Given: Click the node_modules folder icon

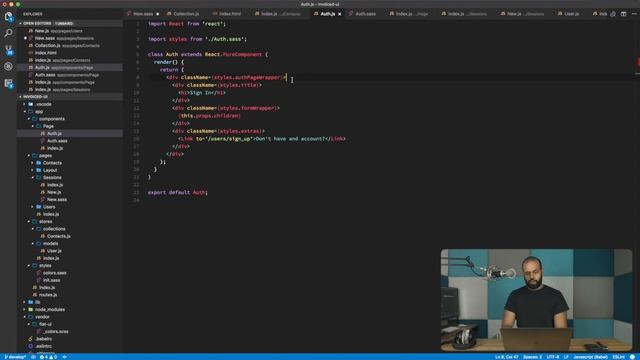Looking at the screenshot, I should (31, 309).
